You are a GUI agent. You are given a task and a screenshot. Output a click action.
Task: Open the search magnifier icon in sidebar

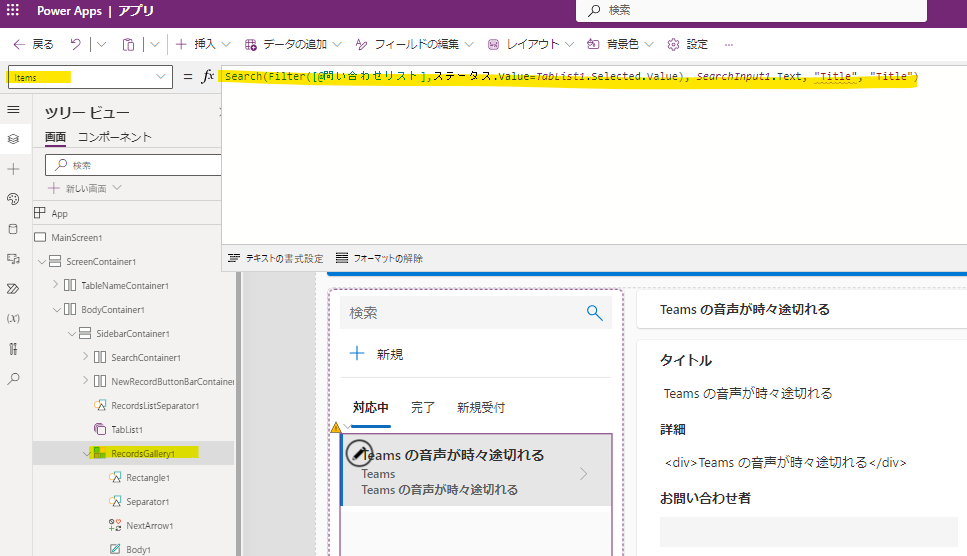pos(14,378)
